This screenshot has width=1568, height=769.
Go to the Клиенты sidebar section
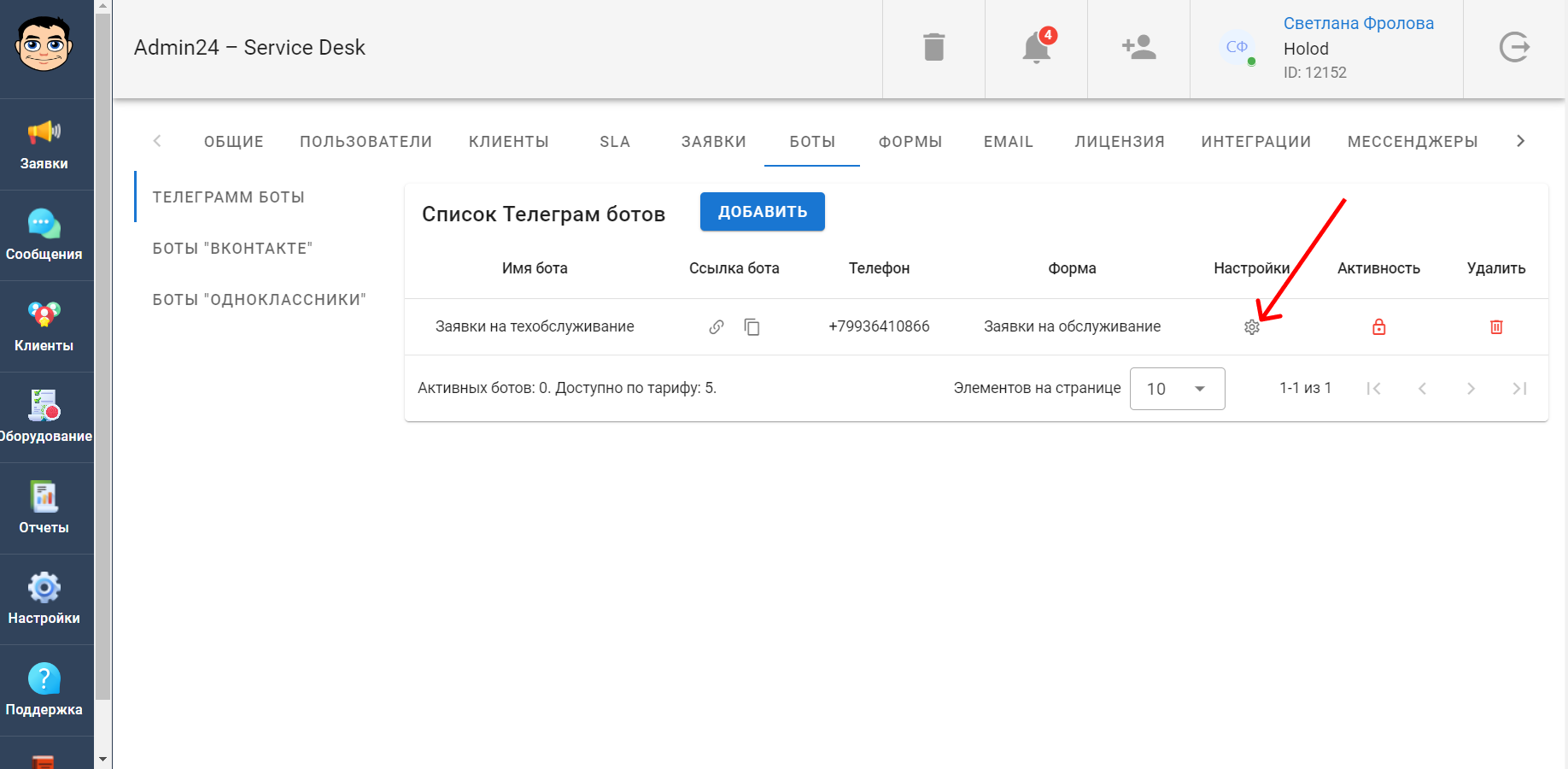(x=44, y=326)
